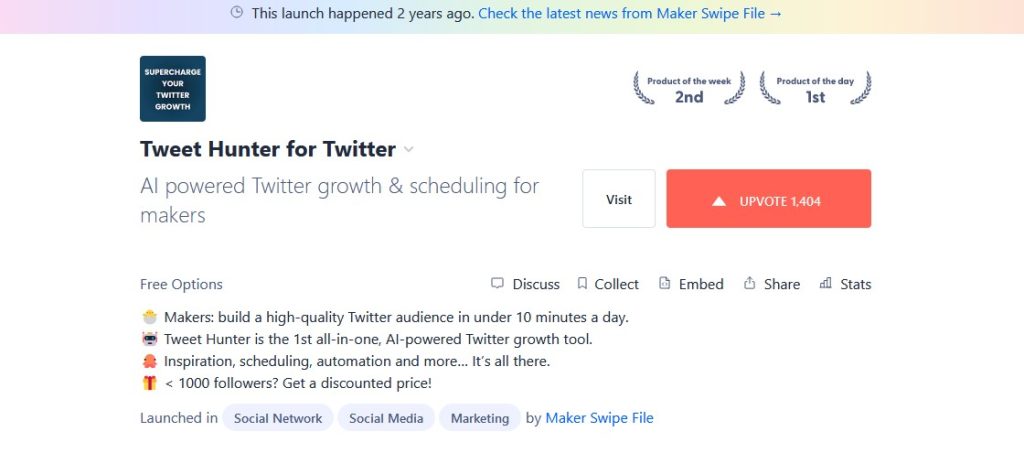Select the Marketing topic tag
The image size is (1024, 453).
coord(480,418)
